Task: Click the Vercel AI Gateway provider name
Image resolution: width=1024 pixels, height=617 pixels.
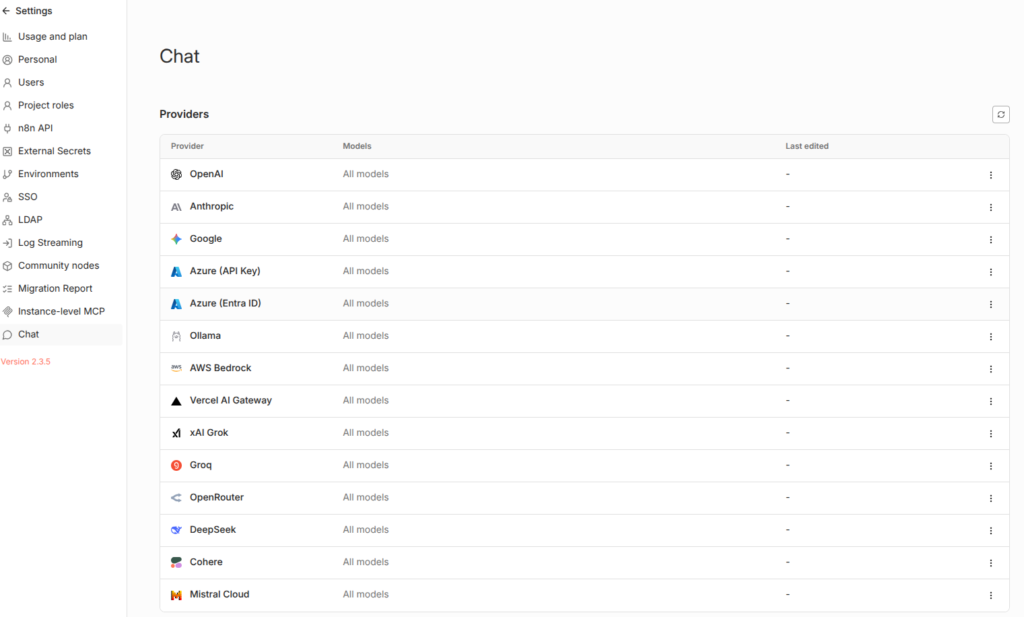Action: point(230,400)
